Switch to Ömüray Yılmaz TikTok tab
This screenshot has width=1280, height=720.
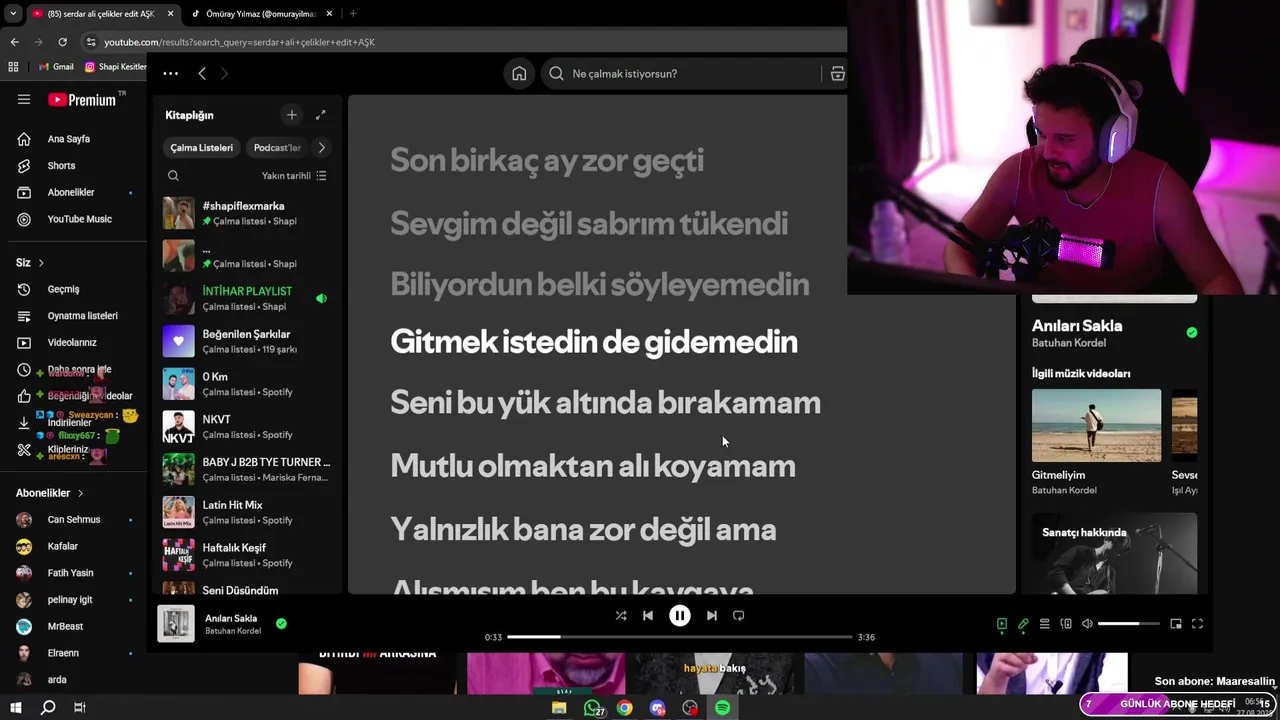pos(262,13)
